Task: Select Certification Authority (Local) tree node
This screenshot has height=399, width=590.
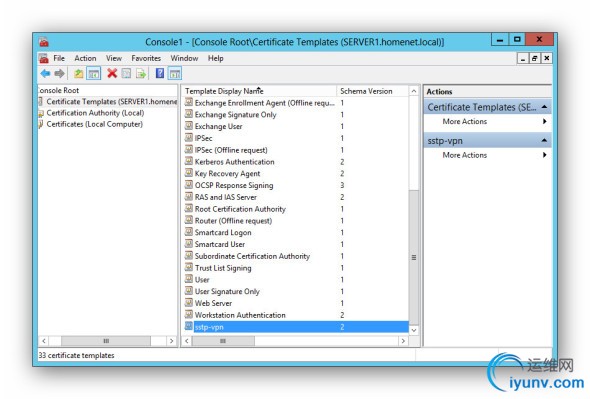Action: [x=95, y=113]
